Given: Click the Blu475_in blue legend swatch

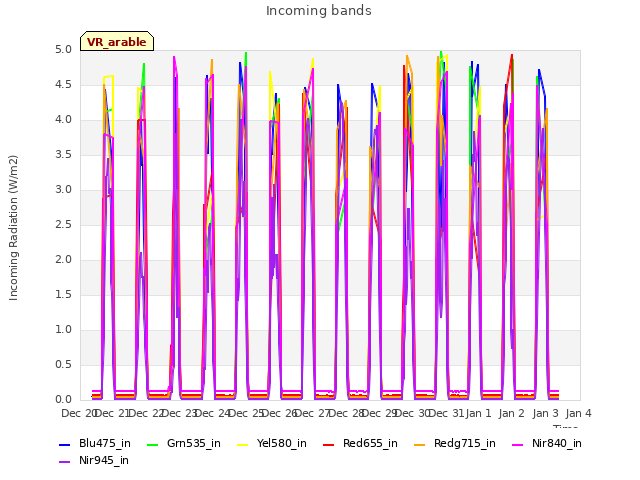Looking at the screenshot, I should click(64, 444).
